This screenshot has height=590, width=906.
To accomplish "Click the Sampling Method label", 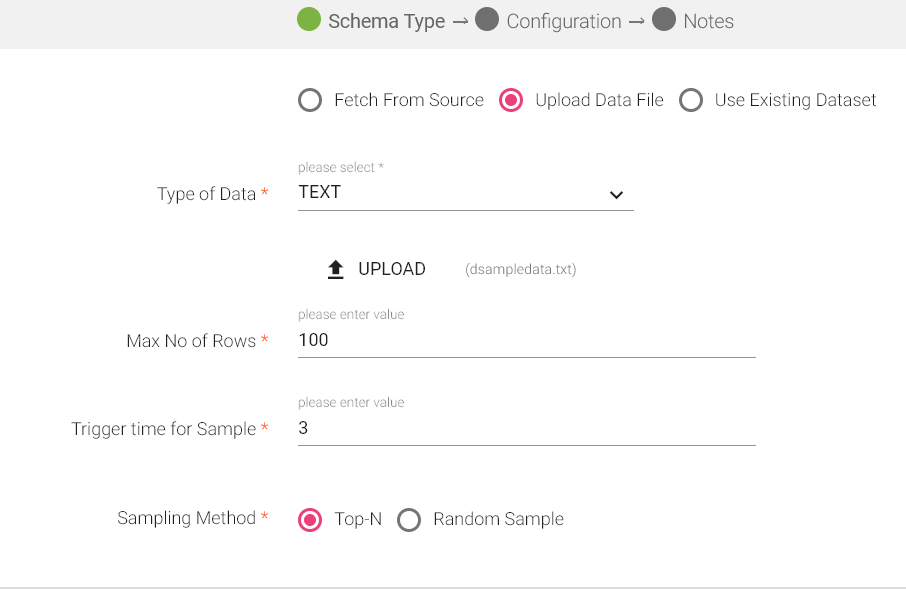I will (x=186, y=518).
